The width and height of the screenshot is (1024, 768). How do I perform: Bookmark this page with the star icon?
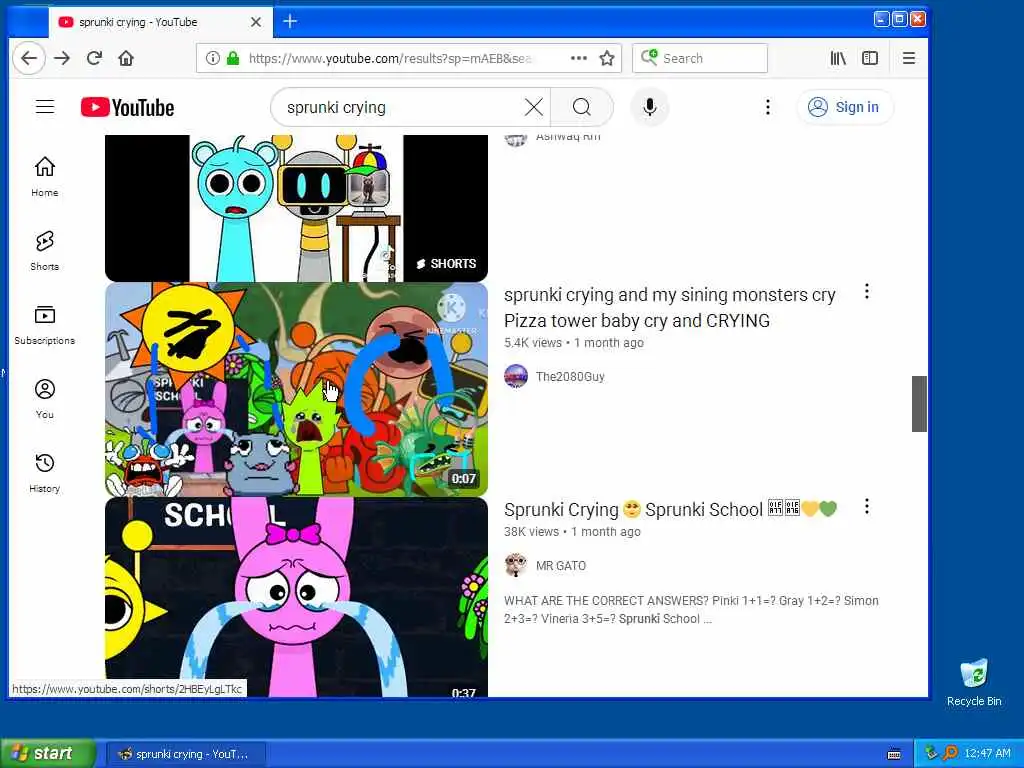point(607,58)
